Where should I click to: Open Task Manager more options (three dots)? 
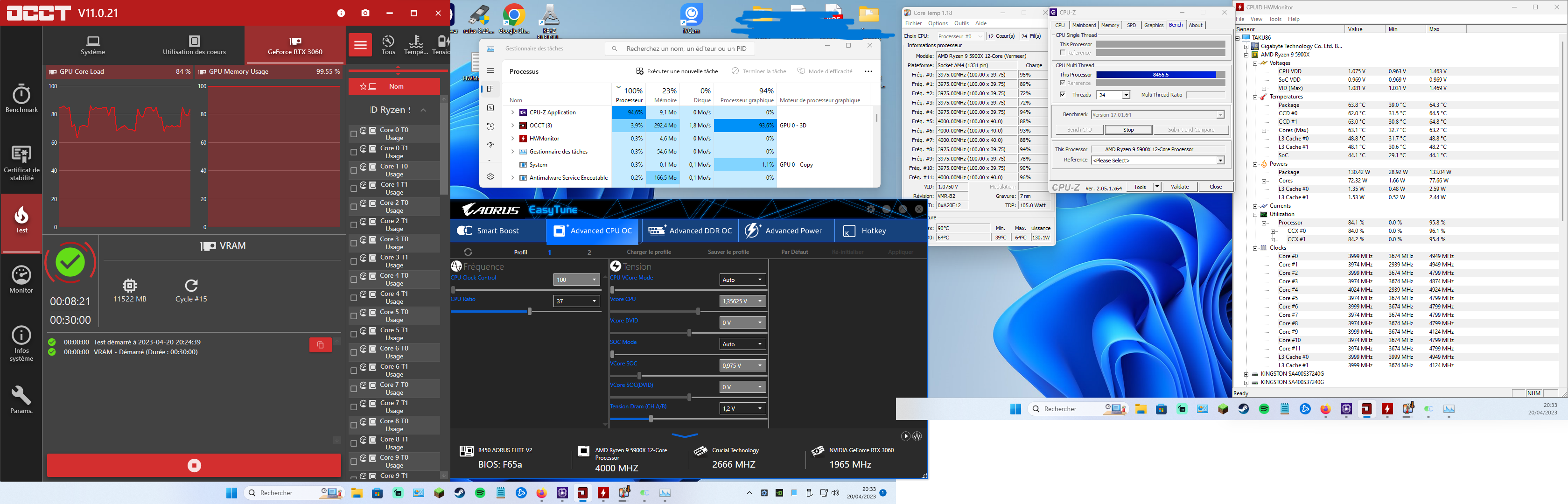tap(868, 71)
